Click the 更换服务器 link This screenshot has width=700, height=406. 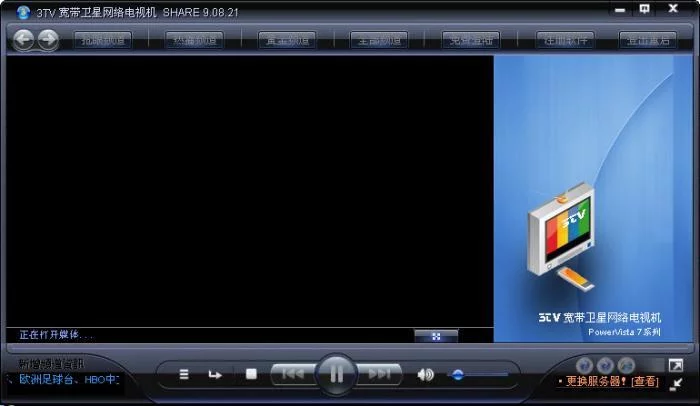596,381
